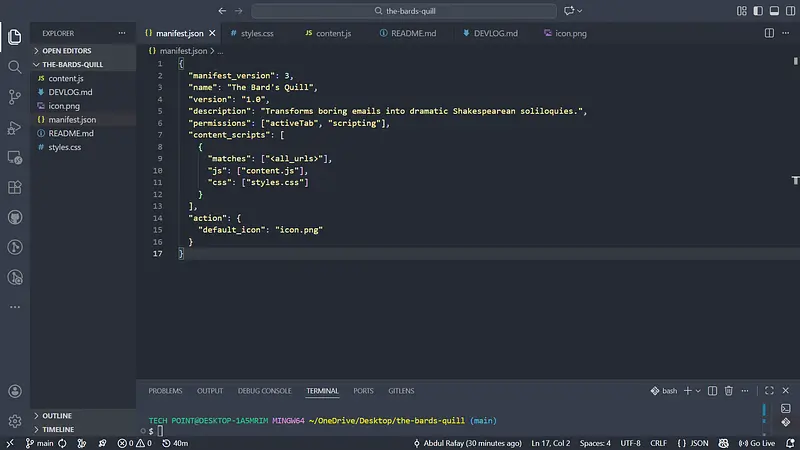This screenshot has height=450, width=800.
Task: Open the GitHub view in activity bar
Action: (x=15, y=217)
